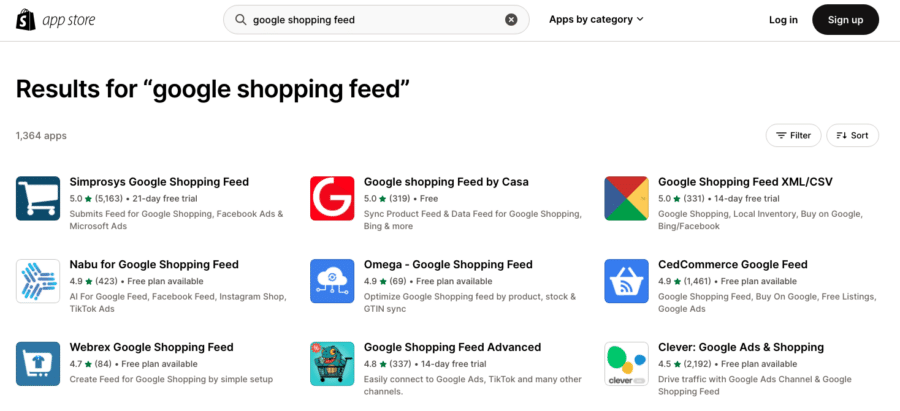Click the red Casa G app icon
Viewport: 900px width, 411px height.
(332, 199)
